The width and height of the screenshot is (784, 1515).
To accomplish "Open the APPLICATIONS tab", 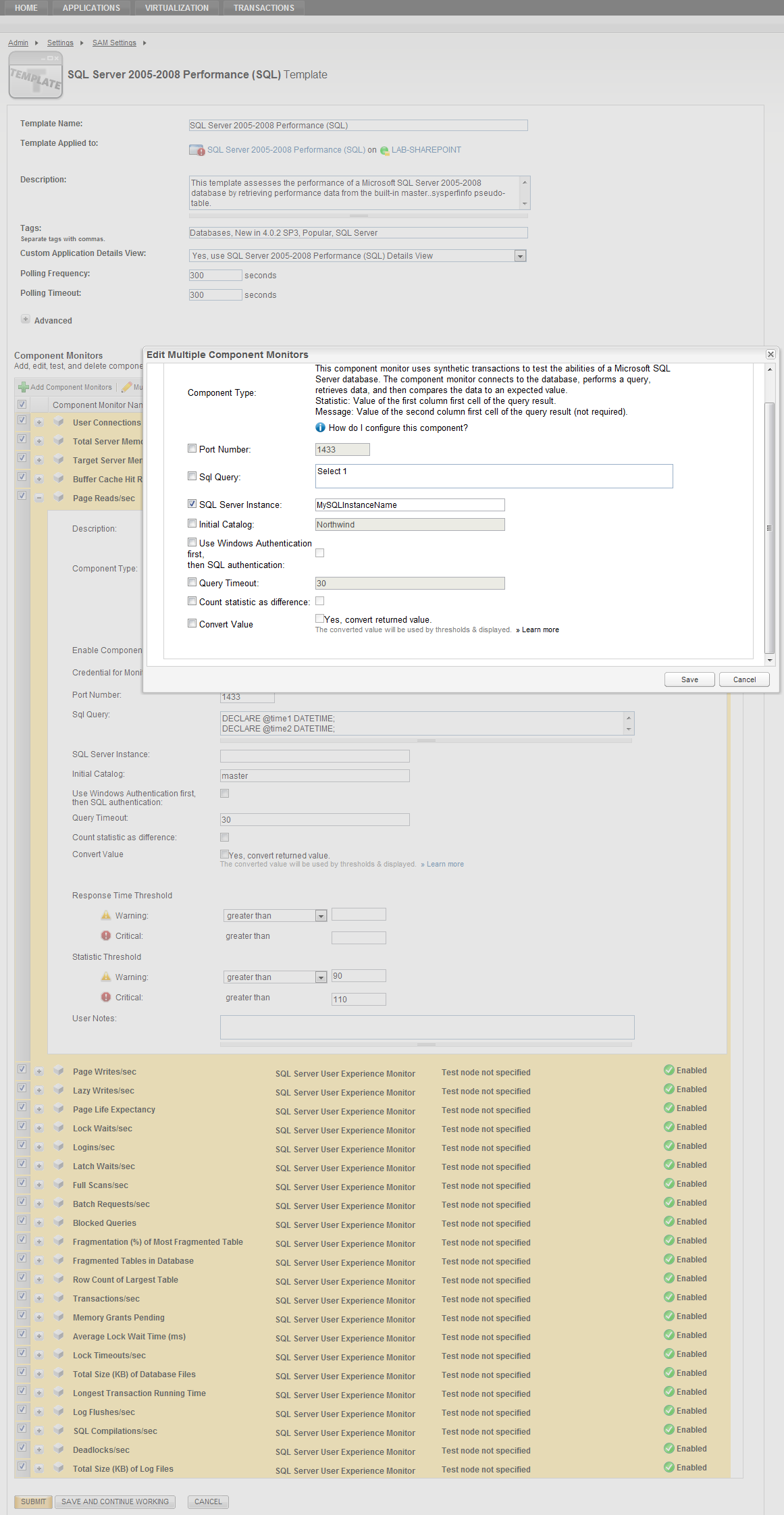I will pos(91,8).
